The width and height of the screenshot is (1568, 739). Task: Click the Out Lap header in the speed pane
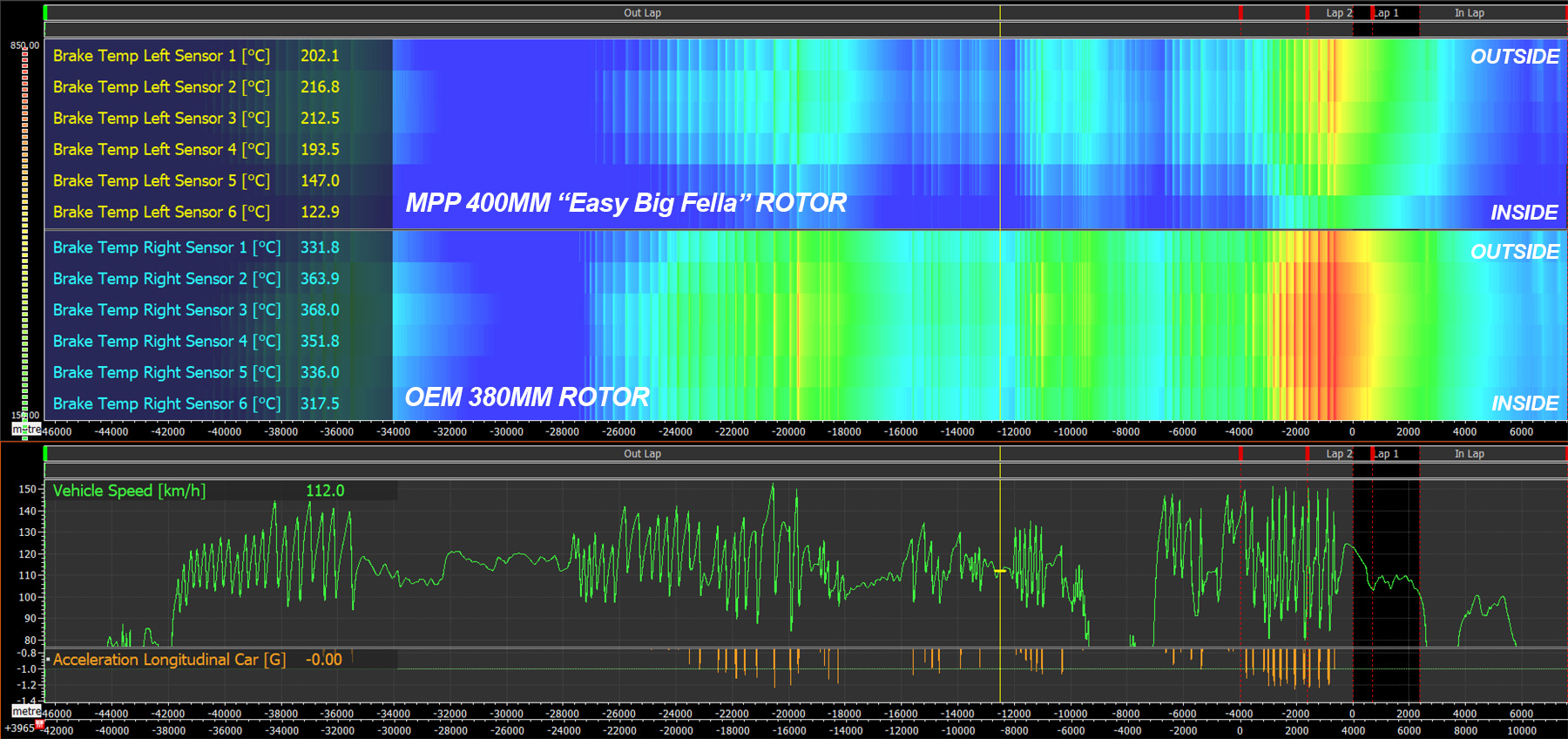click(642, 454)
